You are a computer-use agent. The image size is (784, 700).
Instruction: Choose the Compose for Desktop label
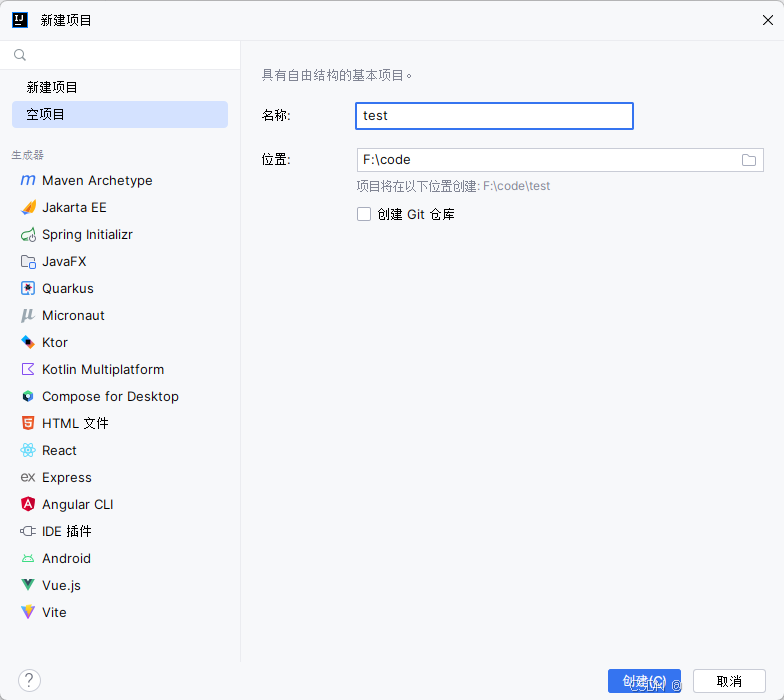(x=110, y=396)
